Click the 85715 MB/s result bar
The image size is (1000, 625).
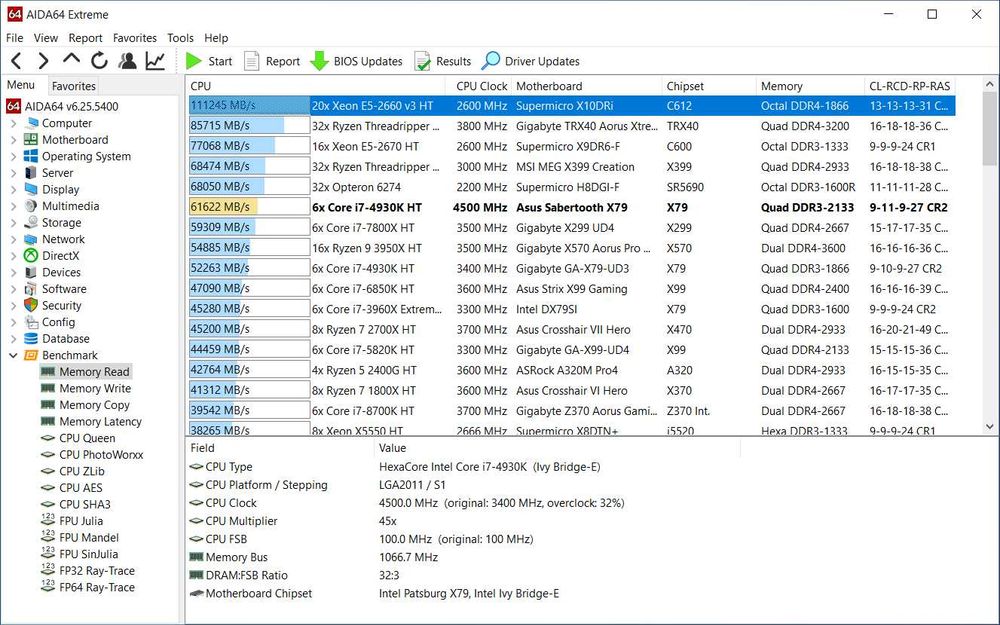point(249,126)
